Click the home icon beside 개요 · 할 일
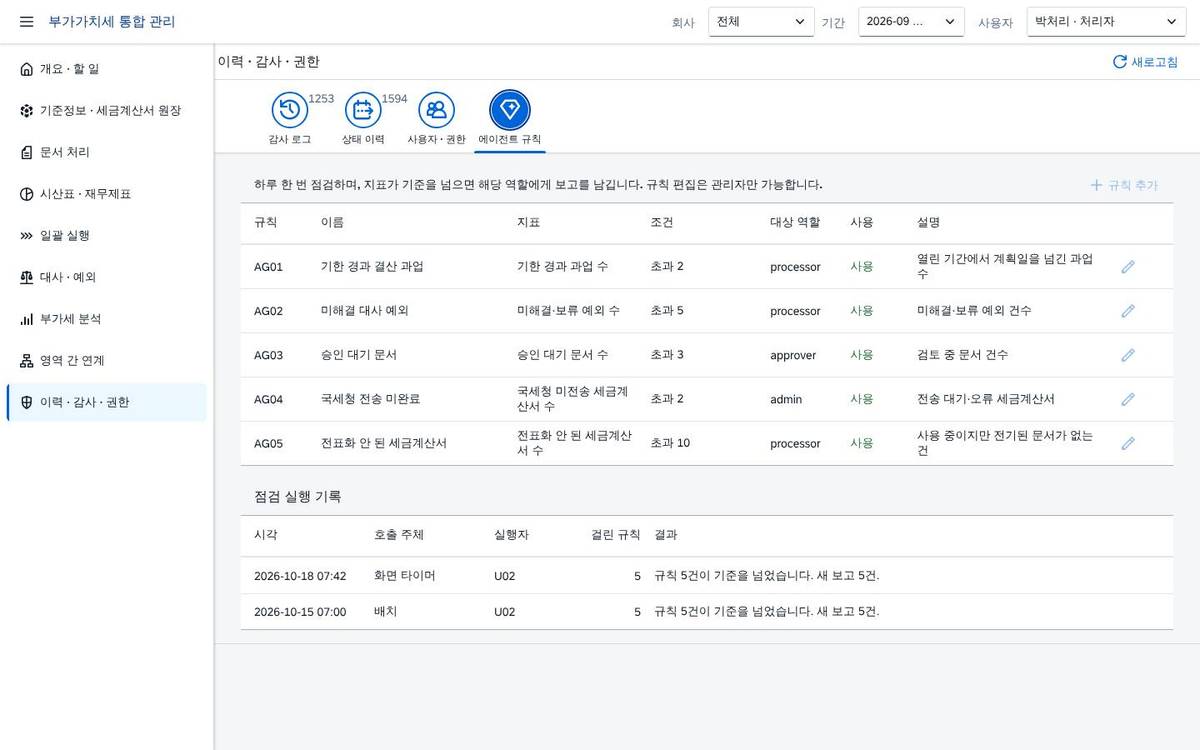1200x750 pixels. [26, 69]
